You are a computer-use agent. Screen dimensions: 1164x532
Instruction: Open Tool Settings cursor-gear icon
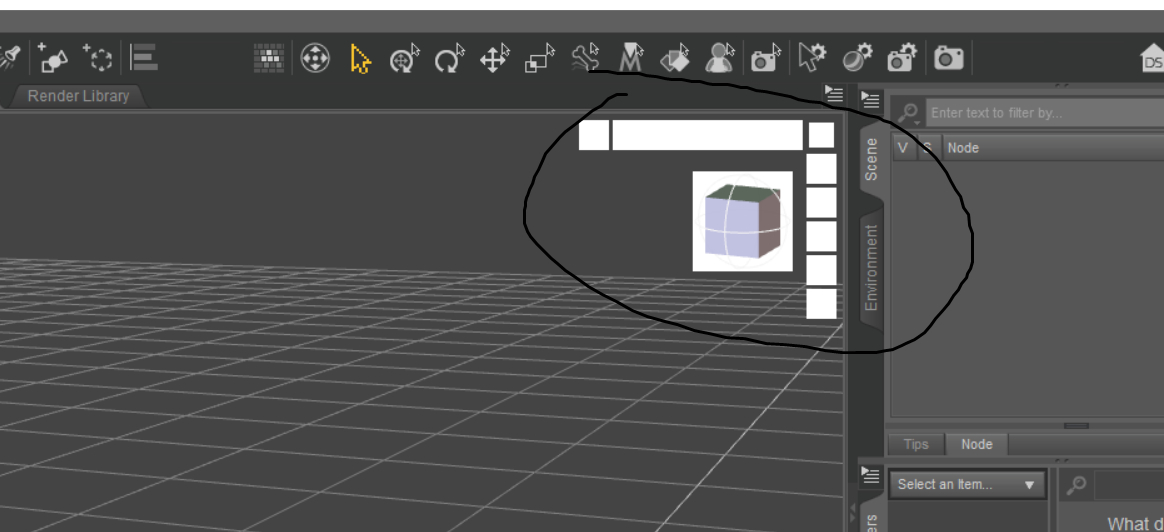coord(812,58)
